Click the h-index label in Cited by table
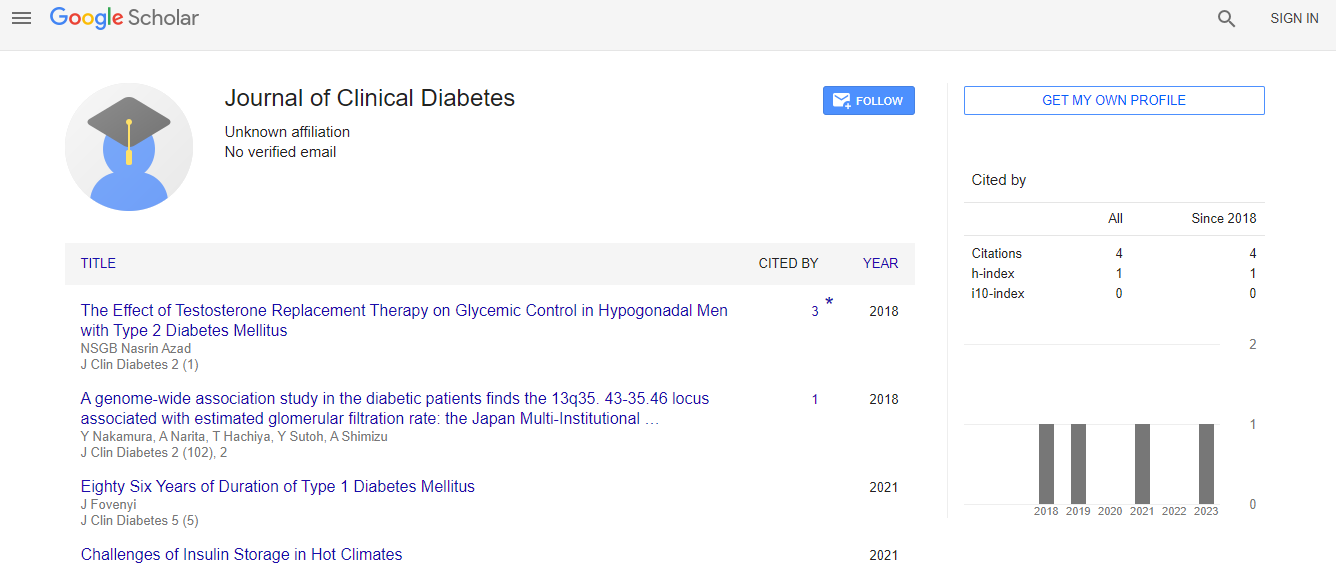Image resolution: width=1336 pixels, height=565 pixels. [991, 273]
